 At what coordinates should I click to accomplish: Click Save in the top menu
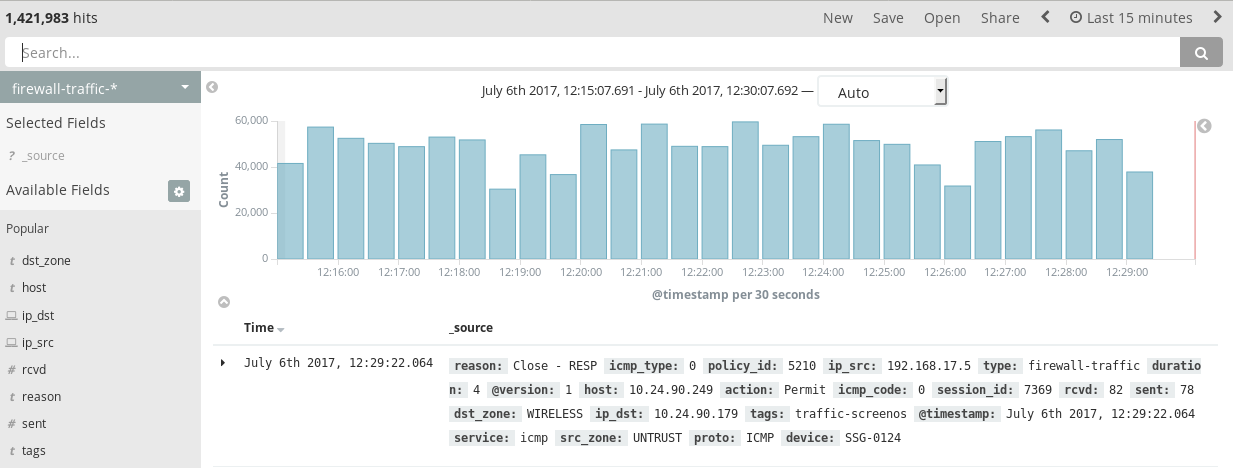888,18
